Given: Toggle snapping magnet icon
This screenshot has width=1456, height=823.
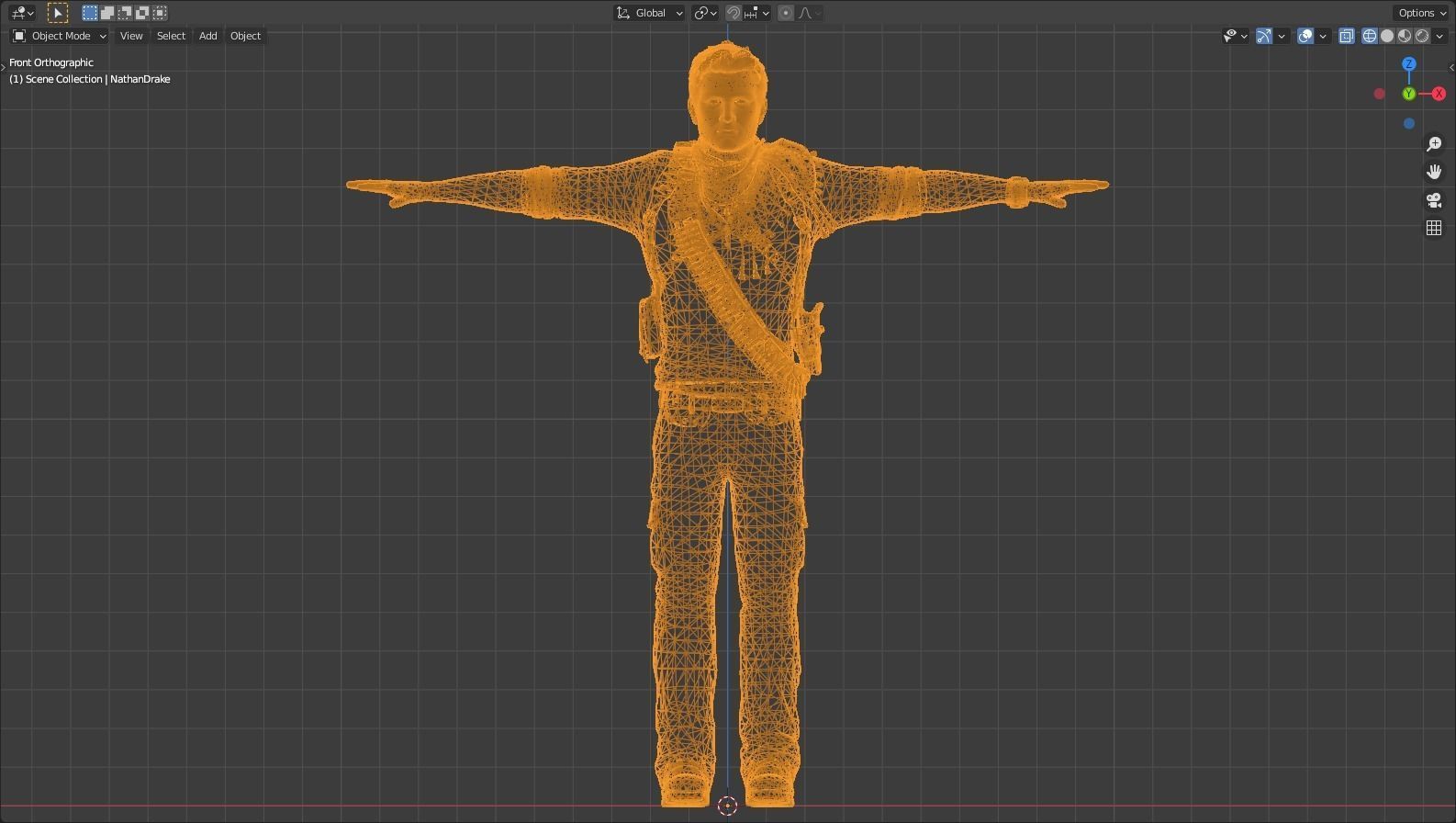Looking at the screenshot, I should 734,13.
